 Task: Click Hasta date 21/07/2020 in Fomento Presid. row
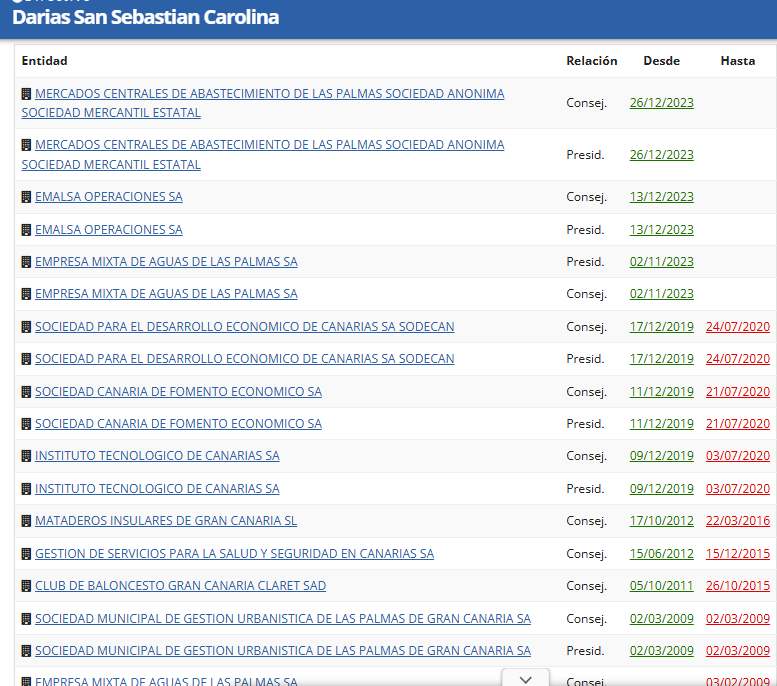[738, 424]
